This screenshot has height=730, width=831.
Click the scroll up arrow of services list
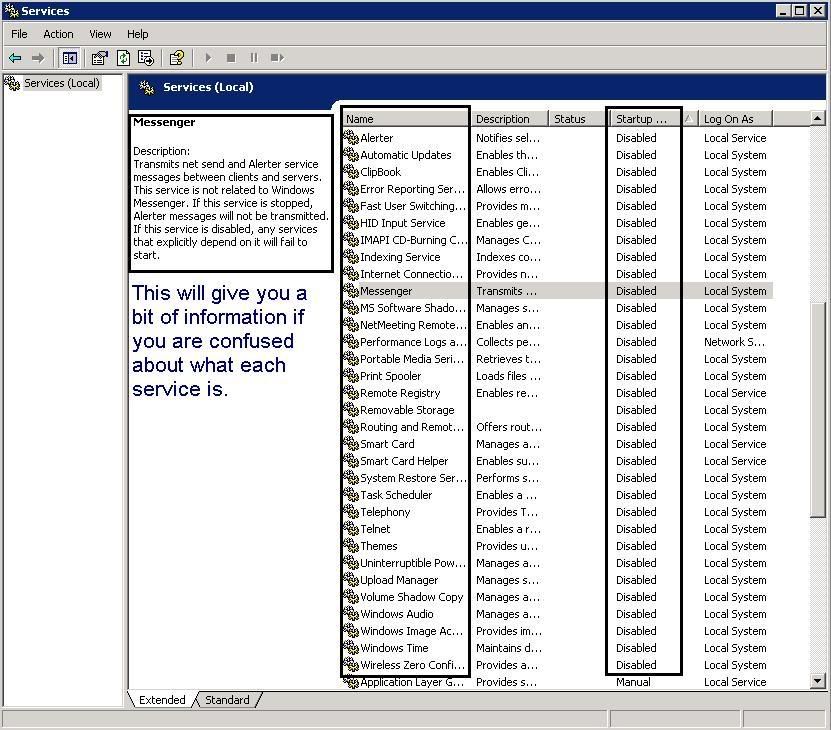point(818,118)
